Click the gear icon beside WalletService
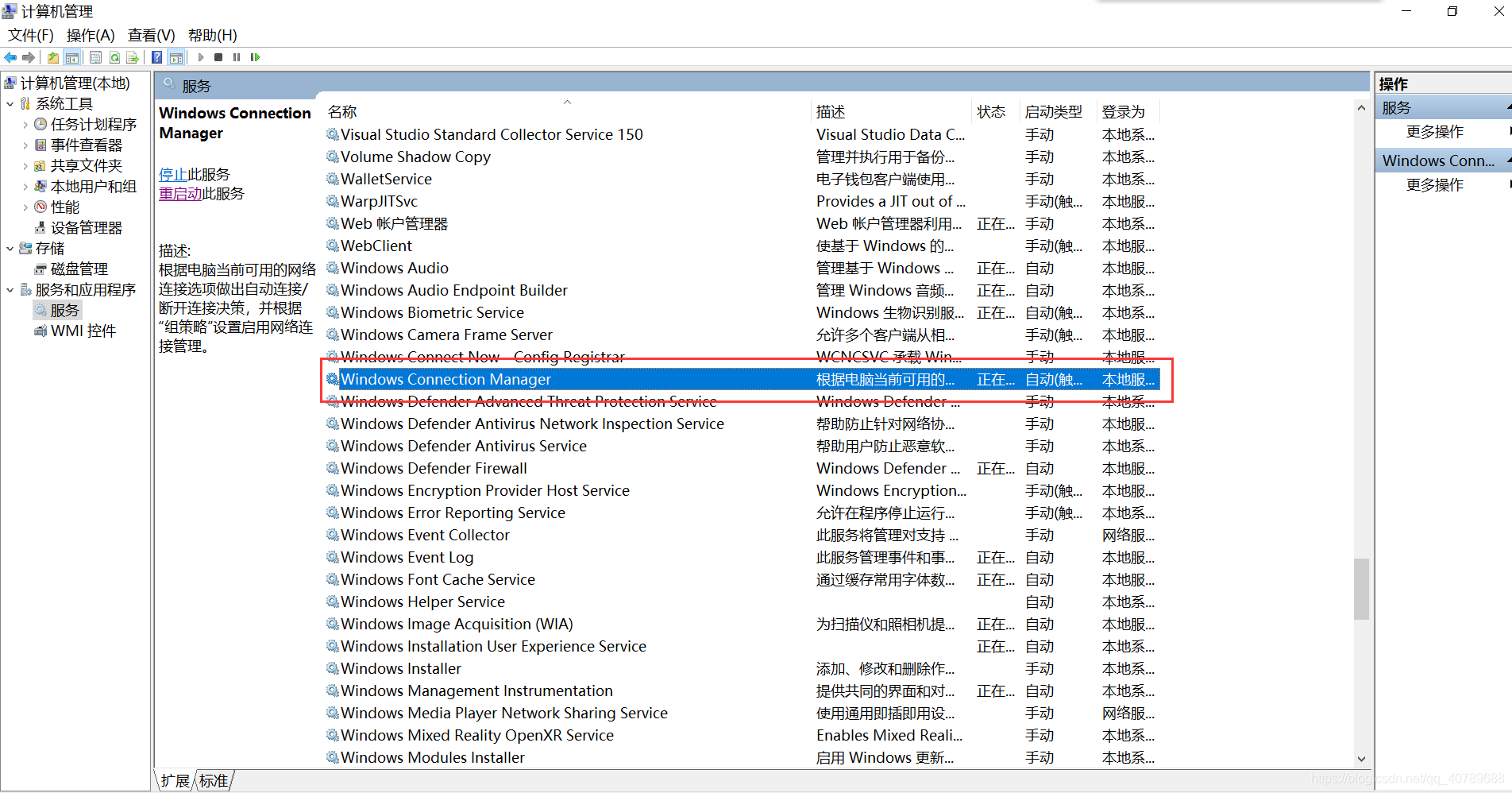The image size is (1512, 793). pyautogui.click(x=332, y=179)
